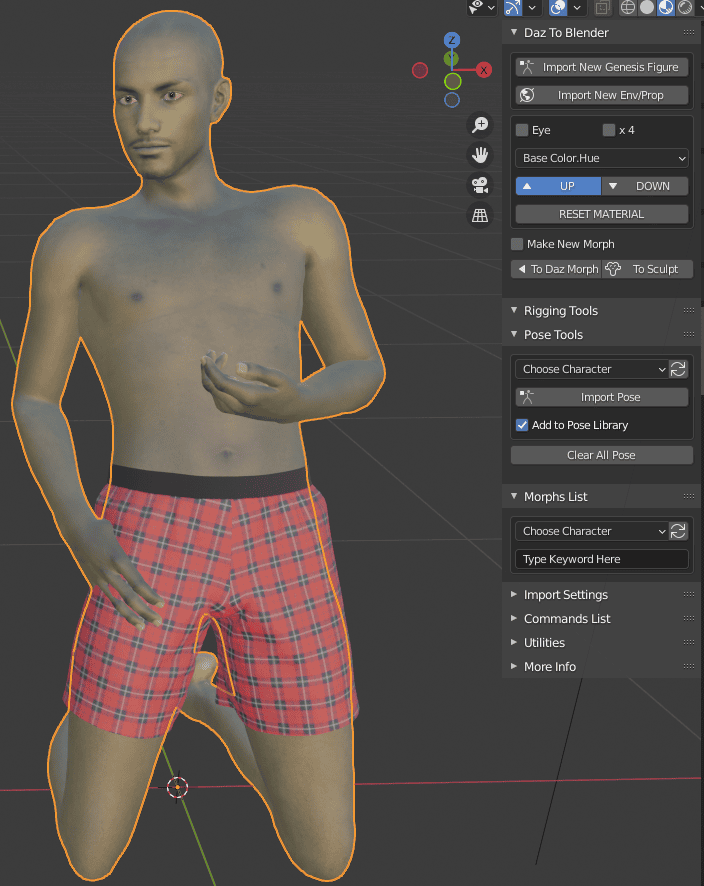The width and height of the screenshot is (704, 886).
Task: Collapse the Rigging Tools panel
Action: pyautogui.click(x=514, y=310)
